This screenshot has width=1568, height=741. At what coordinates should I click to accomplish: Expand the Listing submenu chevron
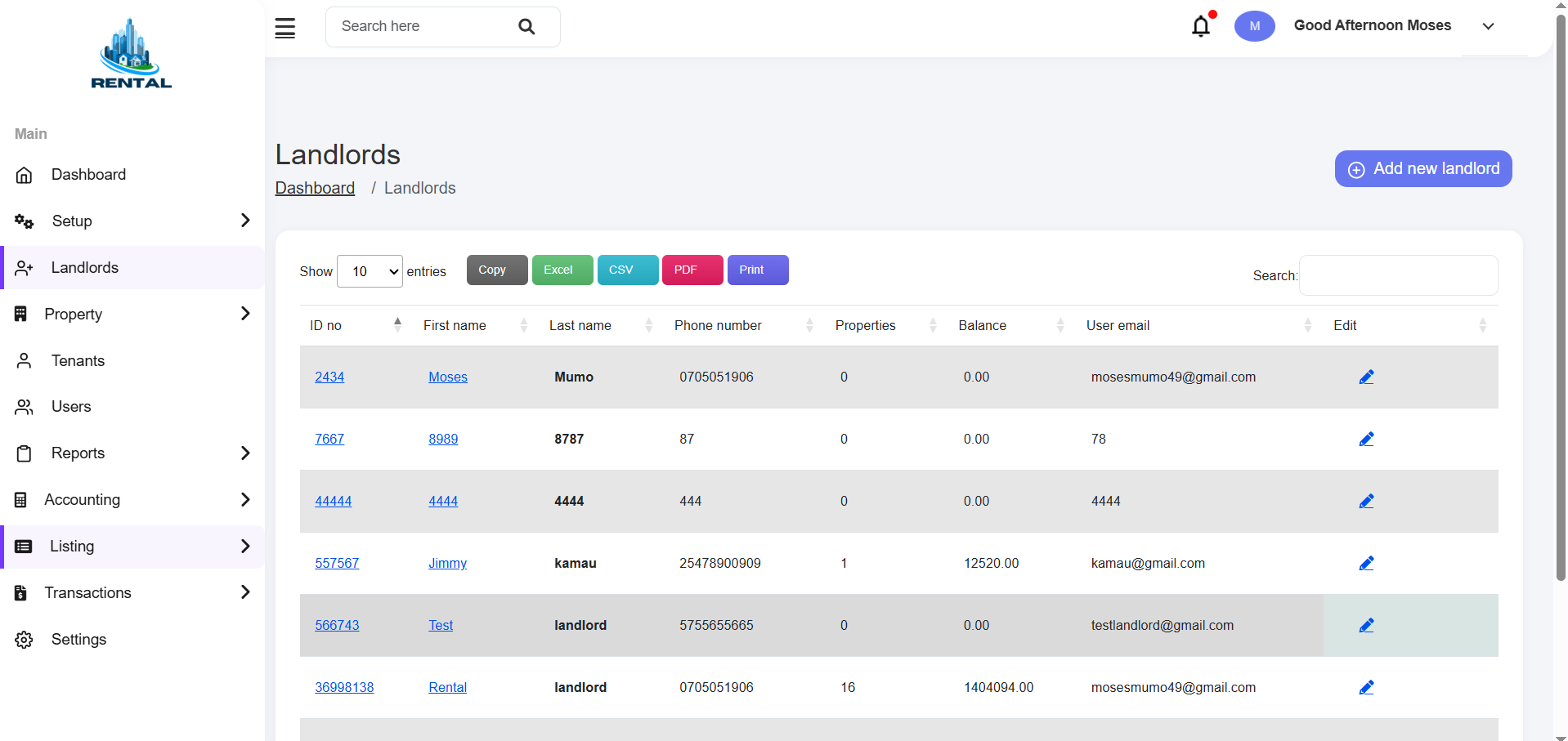tap(245, 547)
